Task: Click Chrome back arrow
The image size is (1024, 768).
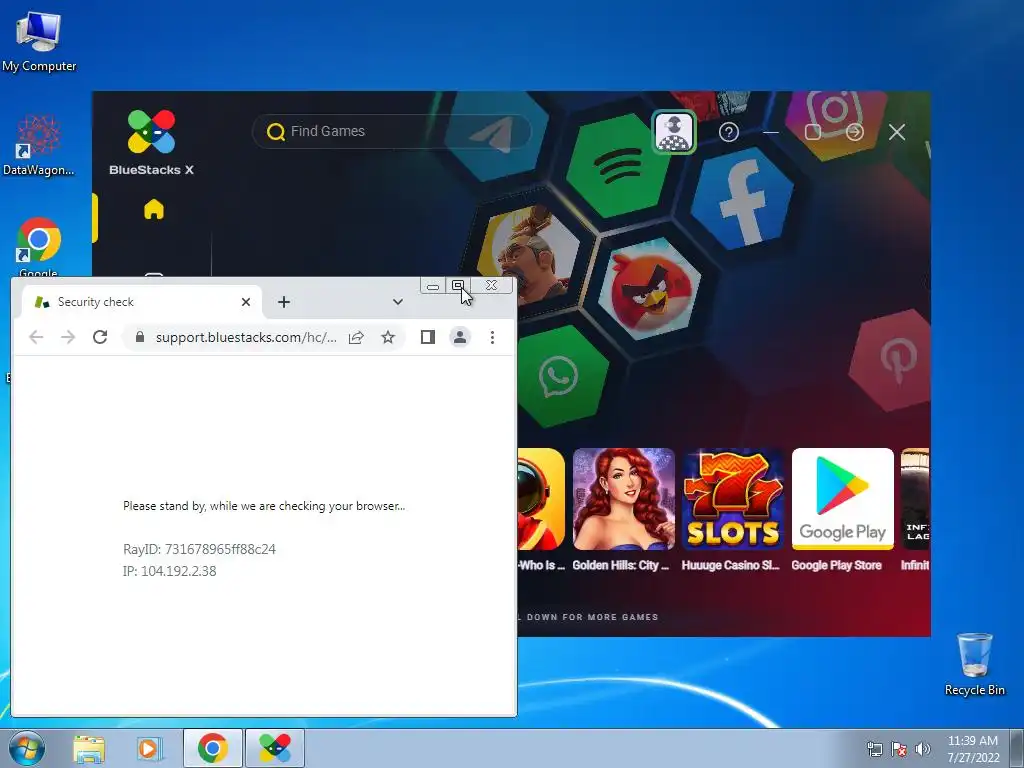Action: click(37, 337)
